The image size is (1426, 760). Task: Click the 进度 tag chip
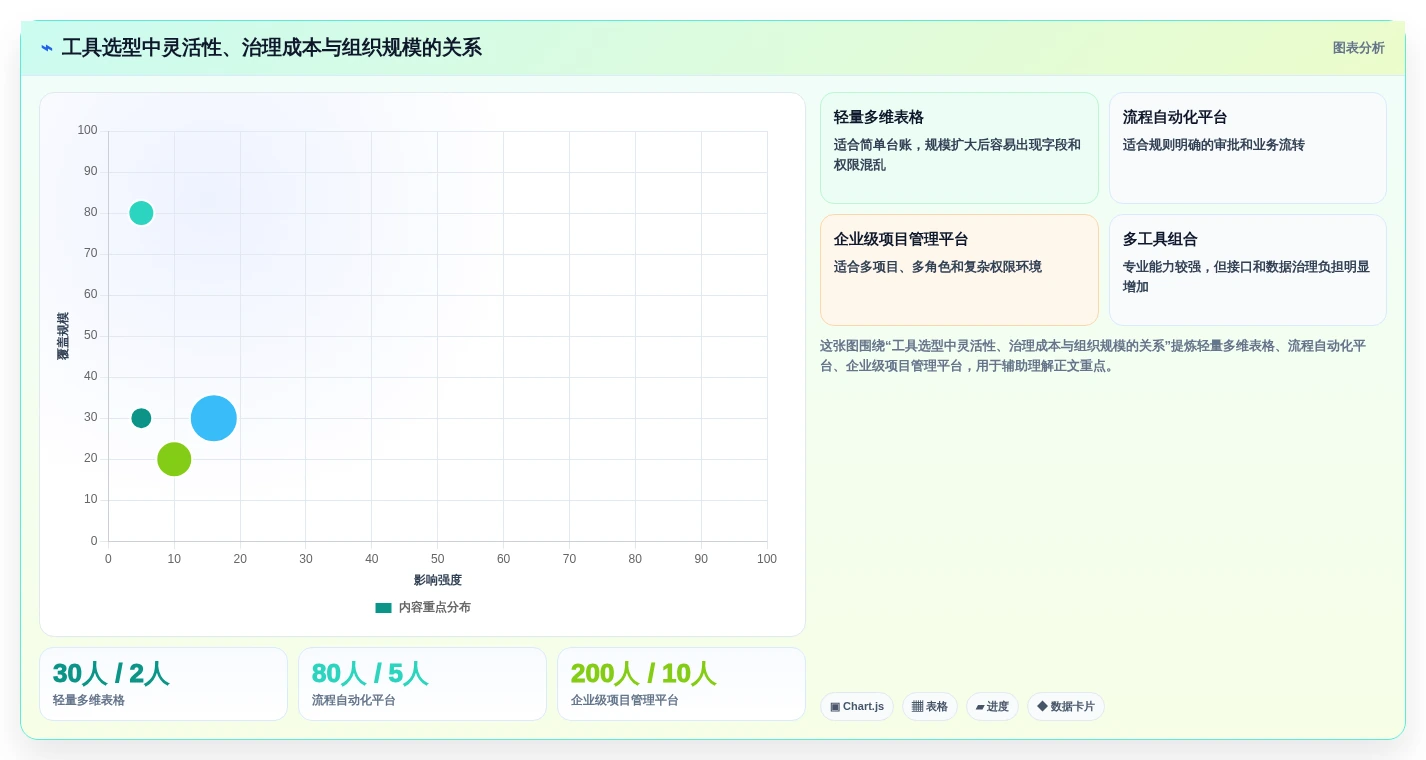(992, 707)
